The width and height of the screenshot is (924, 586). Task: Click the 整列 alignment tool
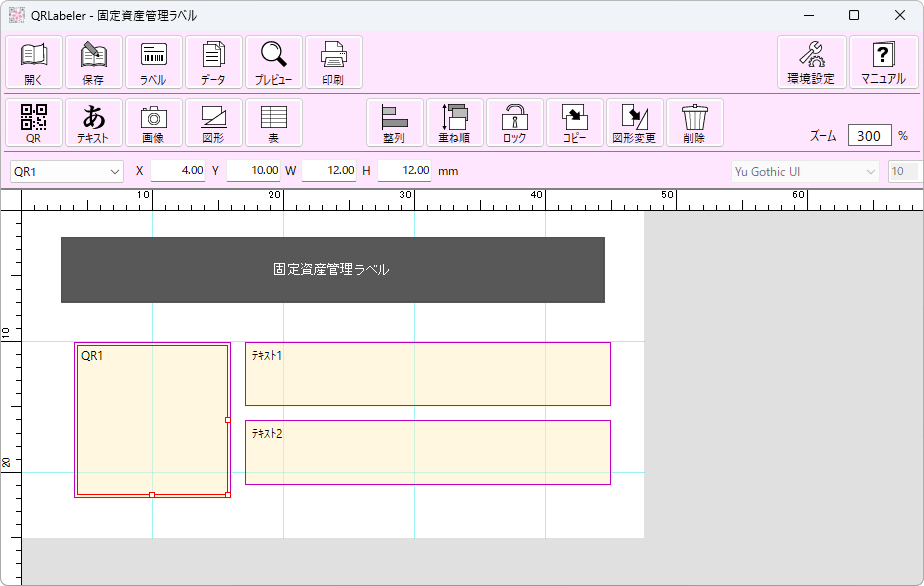point(393,122)
